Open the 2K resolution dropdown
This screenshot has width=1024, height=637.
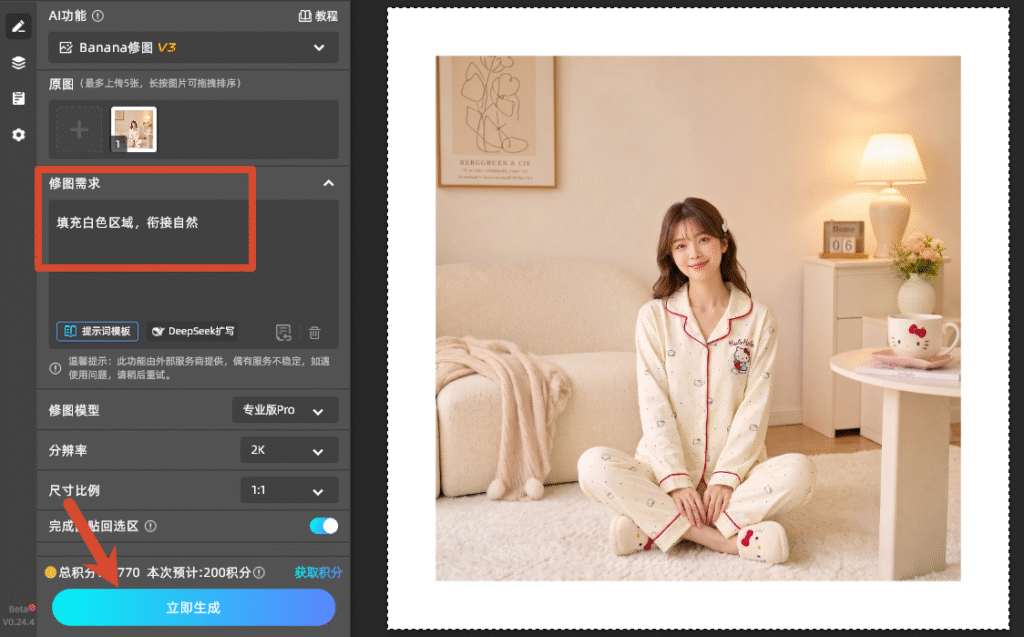pyautogui.click(x=289, y=450)
